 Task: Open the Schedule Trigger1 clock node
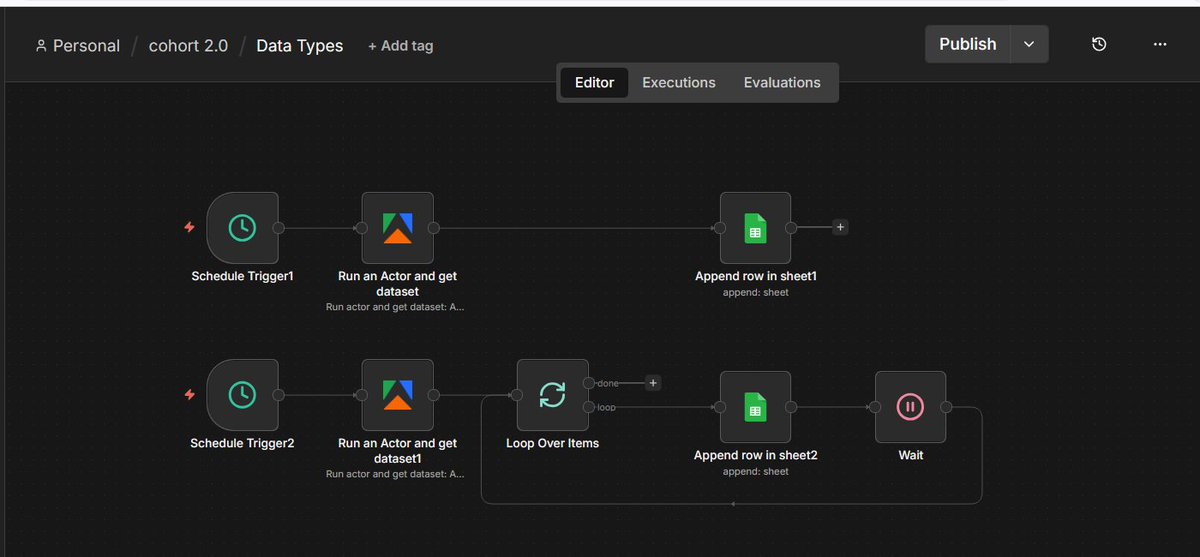(242, 228)
